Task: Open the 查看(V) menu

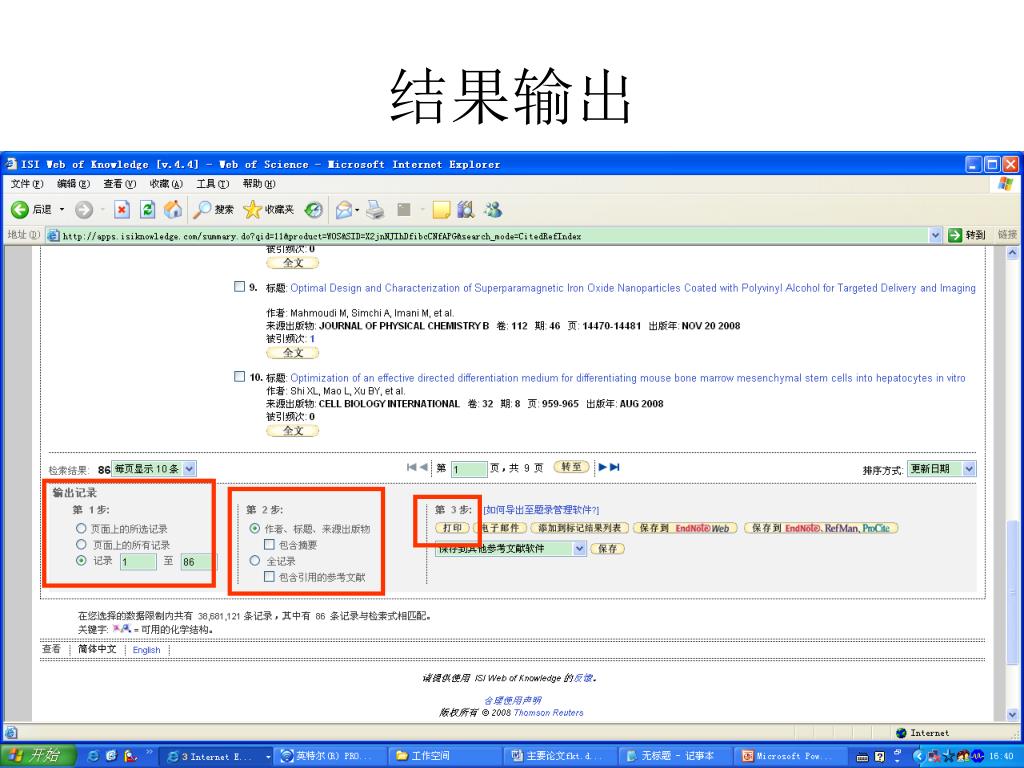Action: click(x=120, y=184)
